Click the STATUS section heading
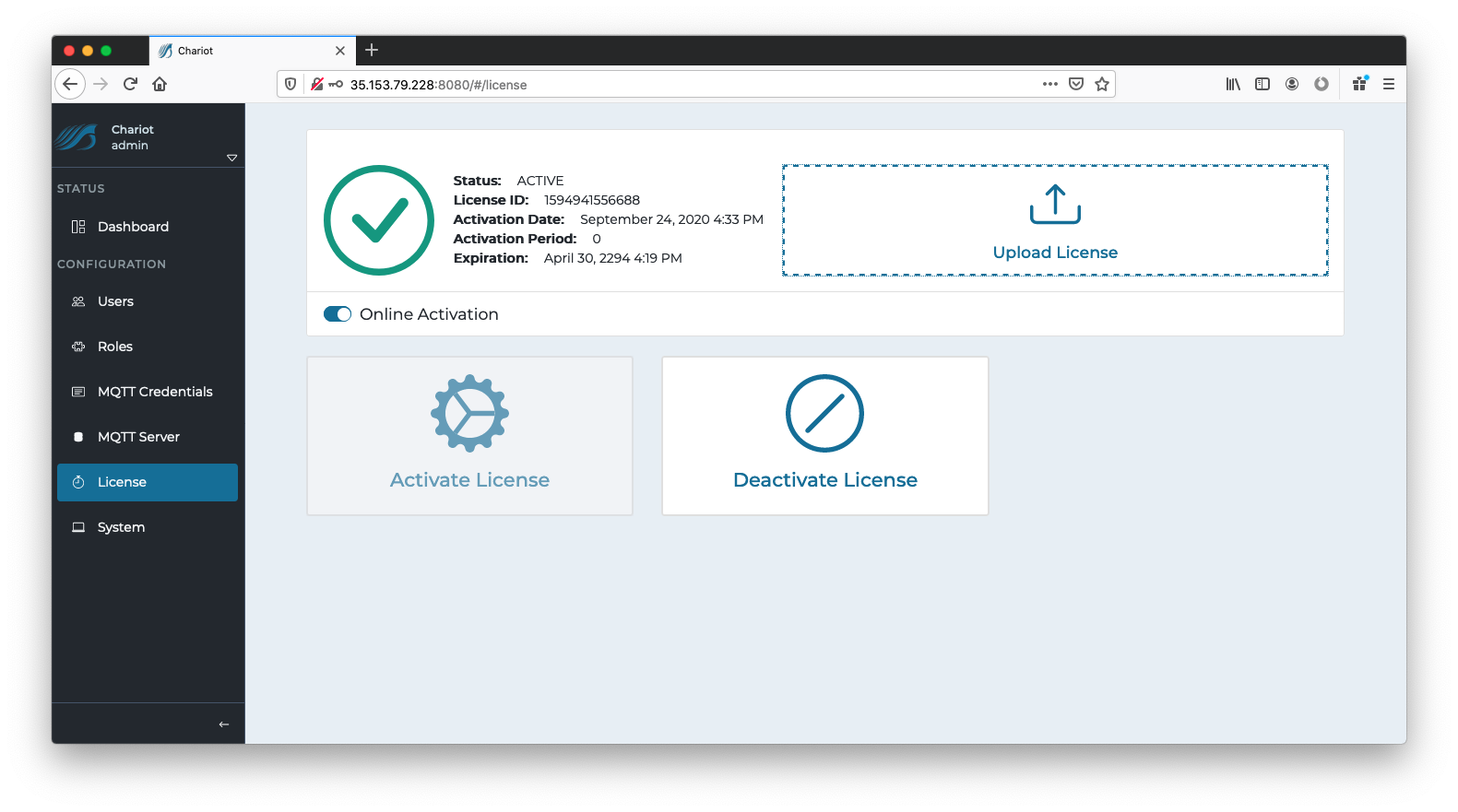The width and height of the screenshot is (1458, 812). [x=81, y=188]
